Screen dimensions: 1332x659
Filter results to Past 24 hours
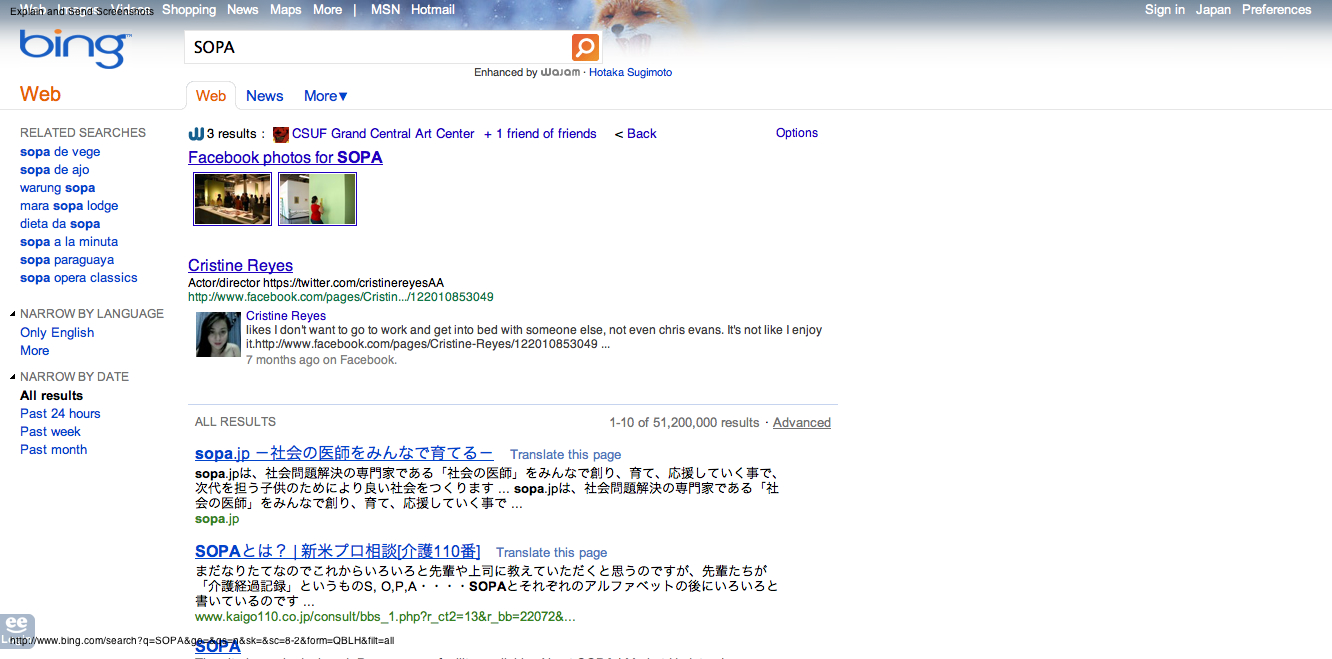tap(60, 414)
